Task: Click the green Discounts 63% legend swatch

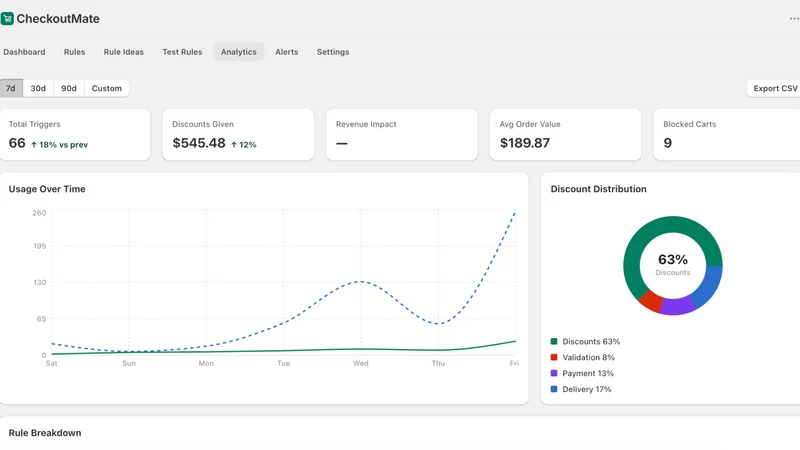Action: point(554,341)
